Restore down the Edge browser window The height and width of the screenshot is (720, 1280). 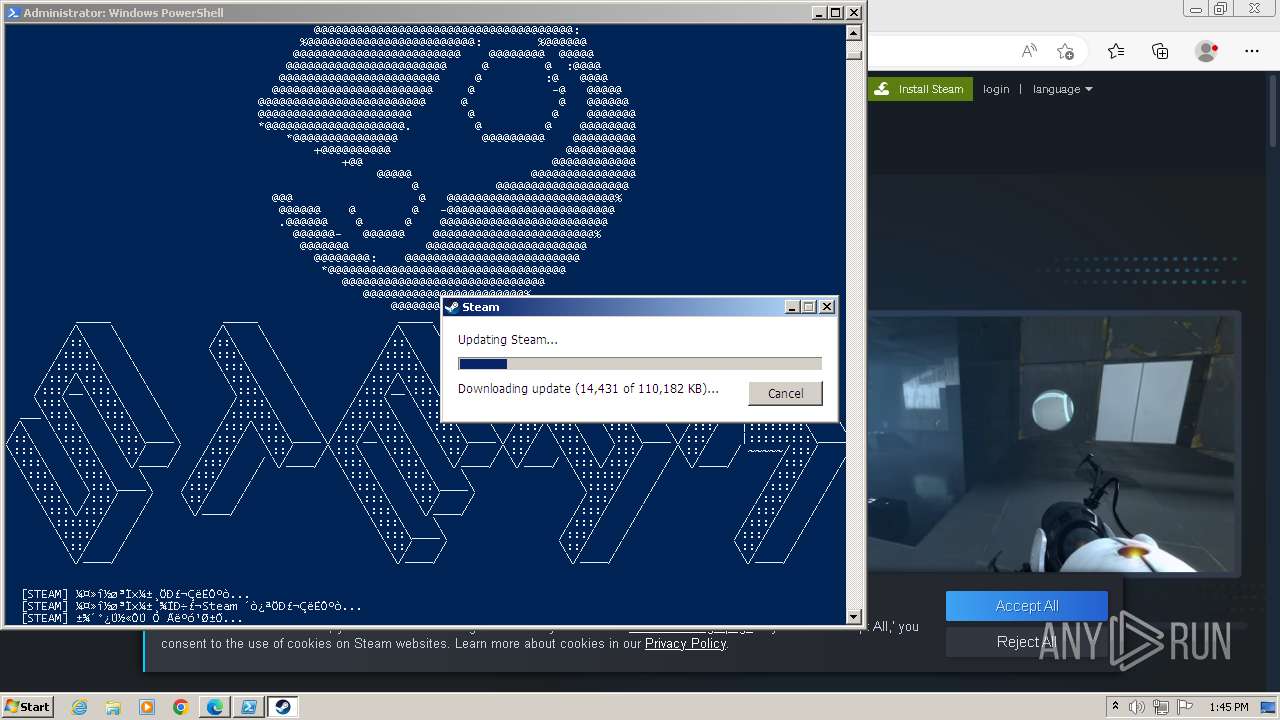tap(1220, 8)
